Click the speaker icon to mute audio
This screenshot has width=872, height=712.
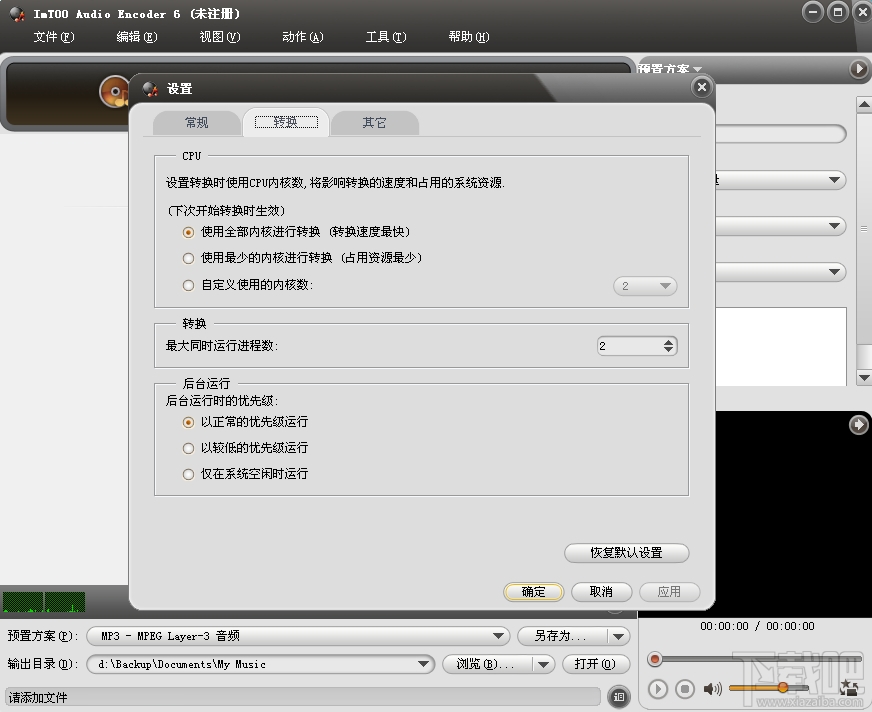712,688
